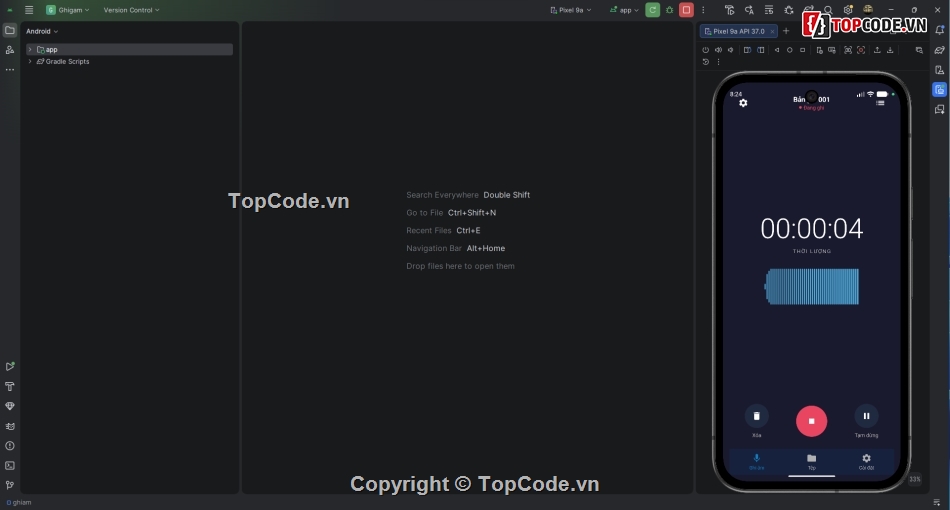The height and width of the screenshot is (510, 950).
Task: Open the Device Manager tool window
Action: pos(940,70)
